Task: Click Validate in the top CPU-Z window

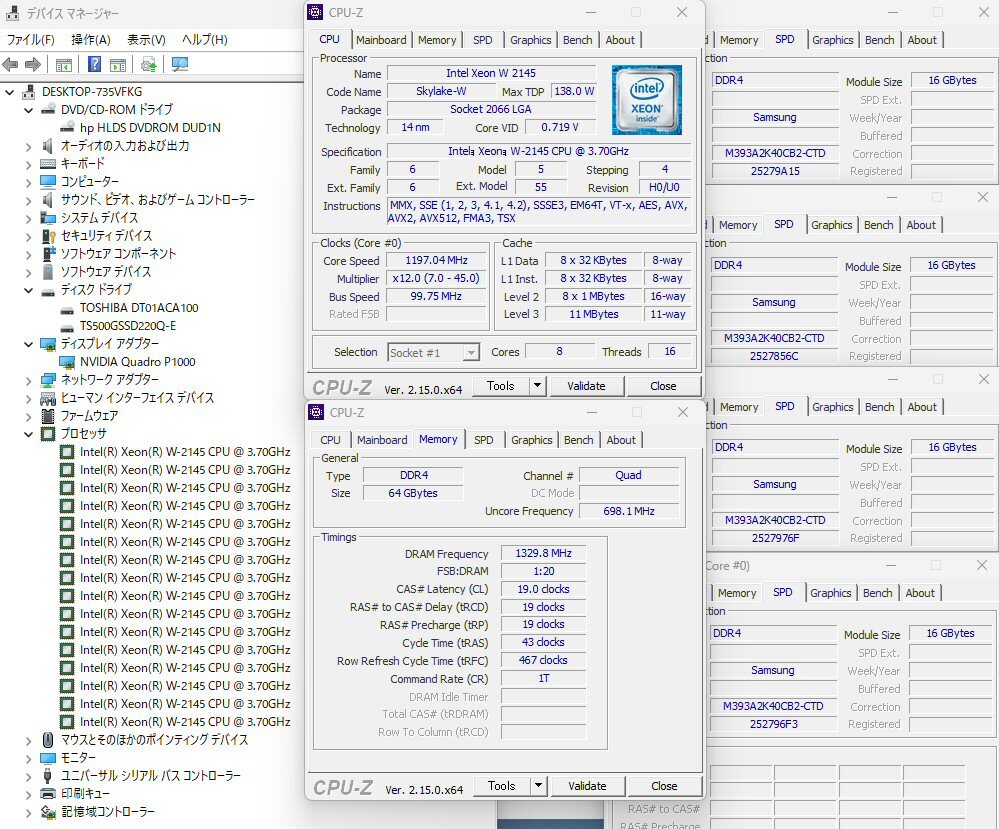Action: [586, 386]
